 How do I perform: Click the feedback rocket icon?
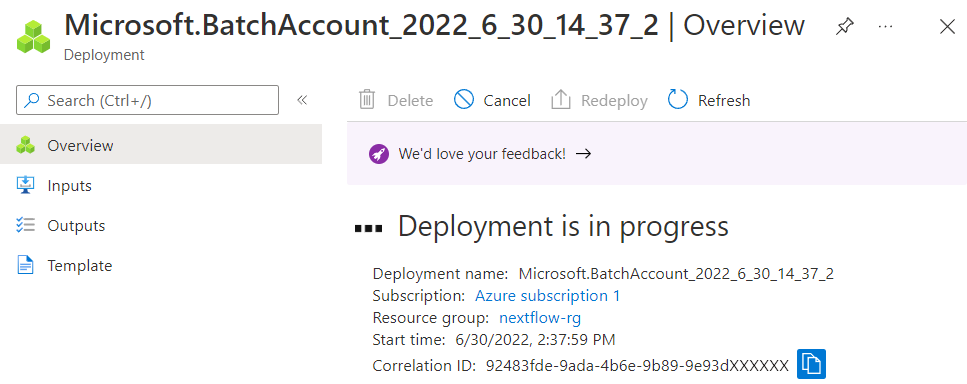pyautogui.click(x=379, y=154)
